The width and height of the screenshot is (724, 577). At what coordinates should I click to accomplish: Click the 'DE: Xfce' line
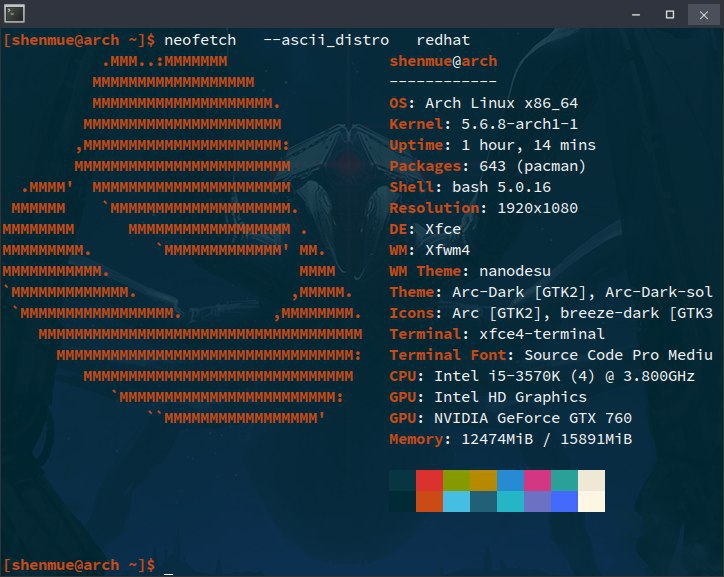(x=425, y=229)
